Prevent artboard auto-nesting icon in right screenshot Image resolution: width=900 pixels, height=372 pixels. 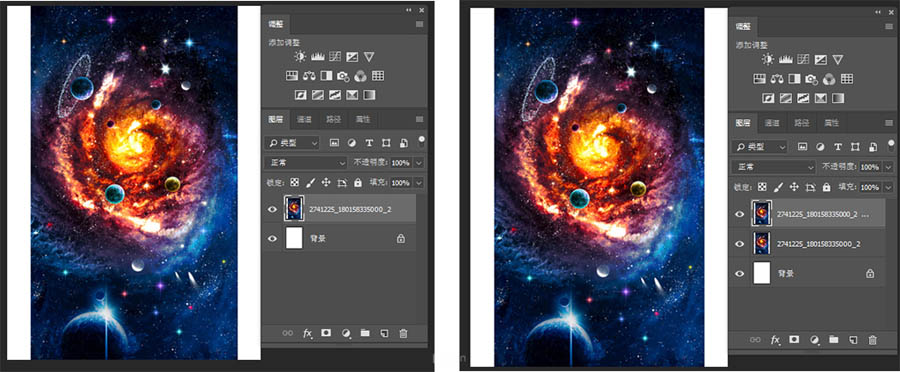810,187
